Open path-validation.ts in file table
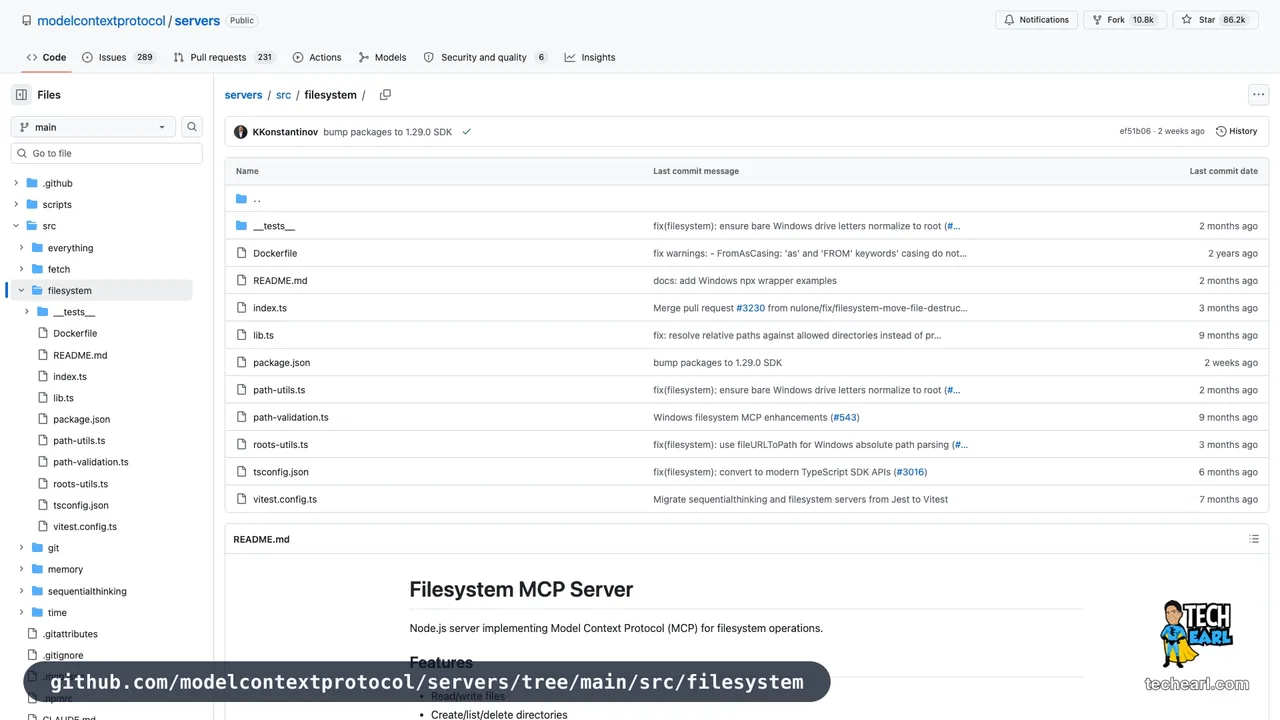1280x720 pixels. pyautogui.click(x=291, y=417)
